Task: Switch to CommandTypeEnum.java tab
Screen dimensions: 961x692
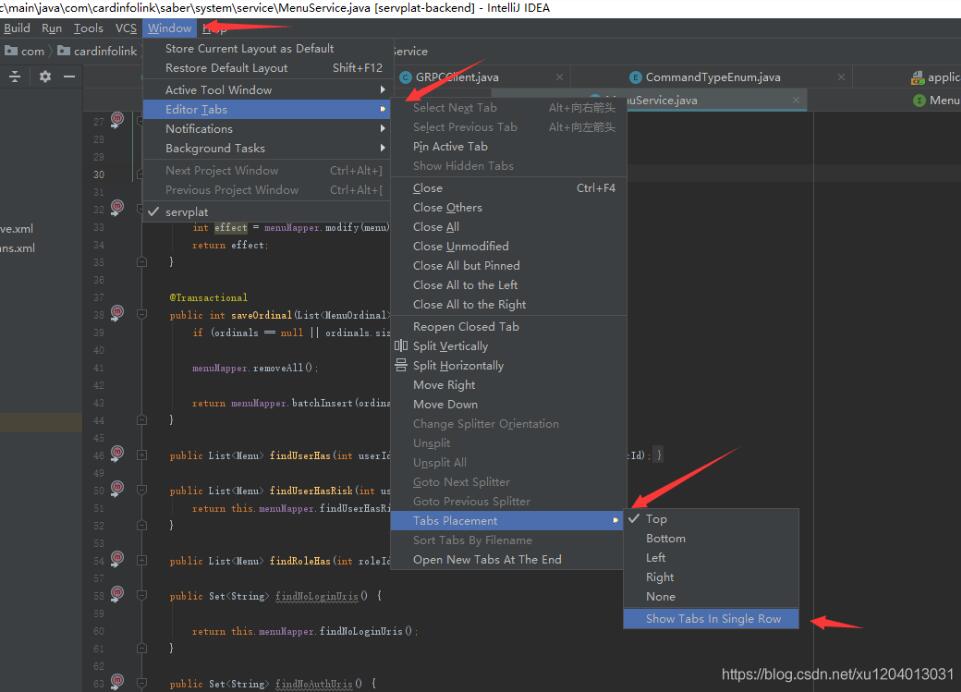Action: click(x=712, y=78)
